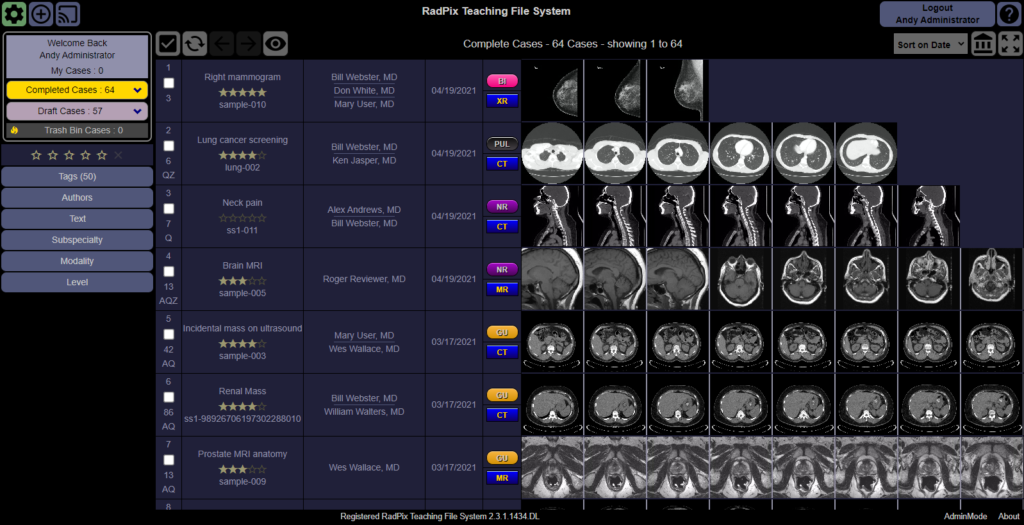Click the Logout Andy Administrator button
The height and width of the screenshot is (525, 1024).
click(937, 14)
